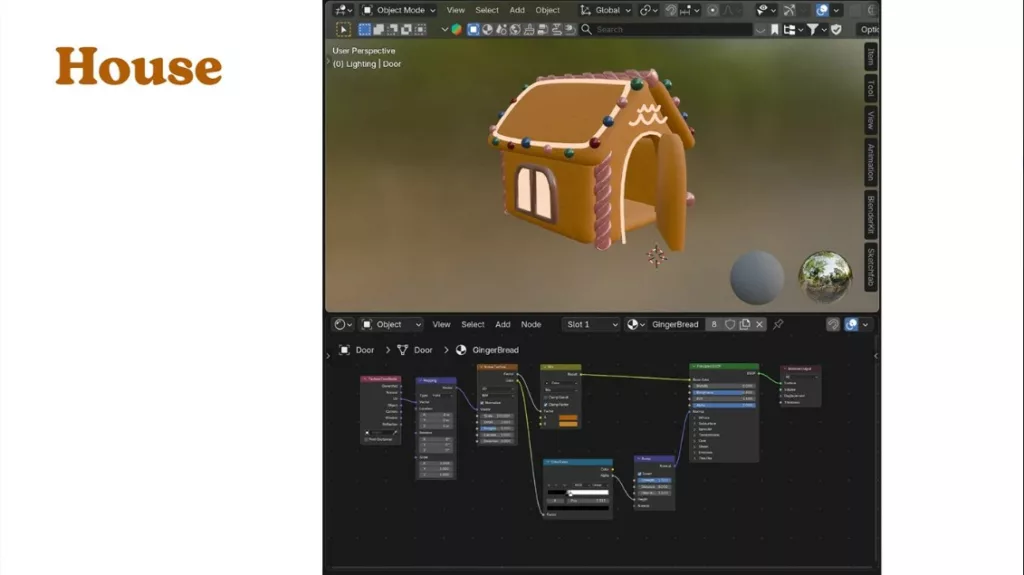Toggle Invert checkbox in Bump node

[x=639, y=474]
